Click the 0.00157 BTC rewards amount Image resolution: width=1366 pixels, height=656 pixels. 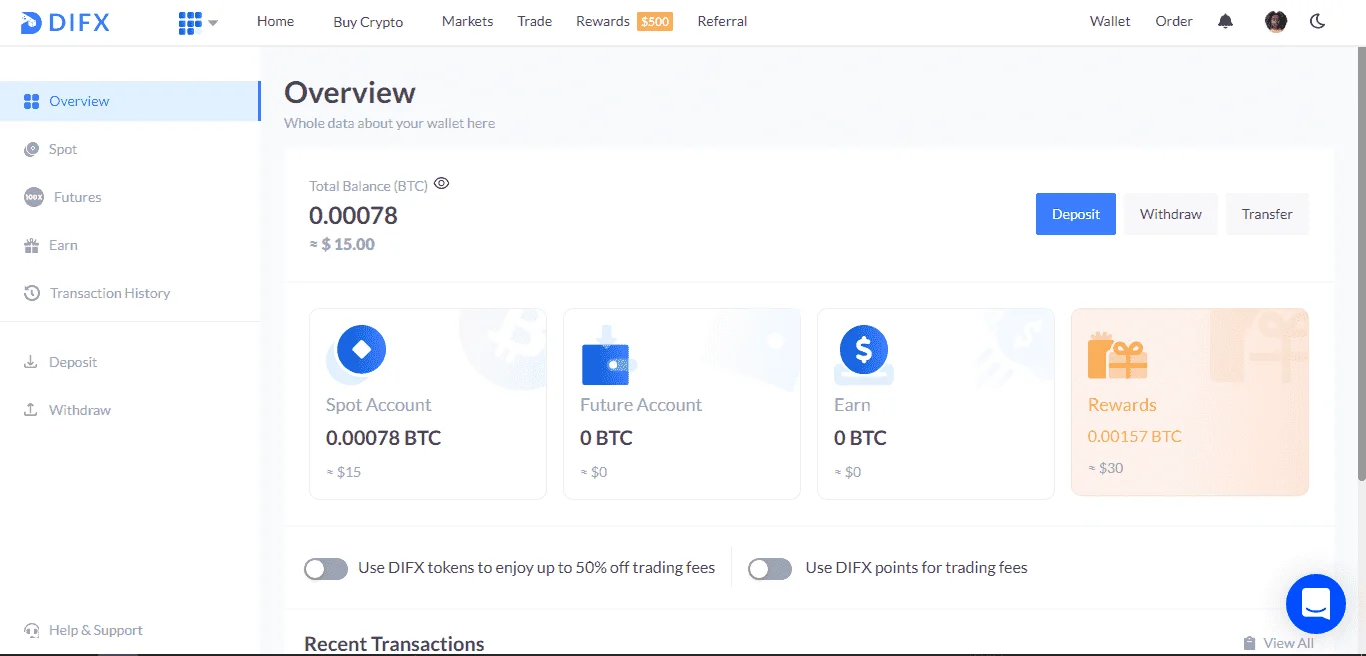1135,436
